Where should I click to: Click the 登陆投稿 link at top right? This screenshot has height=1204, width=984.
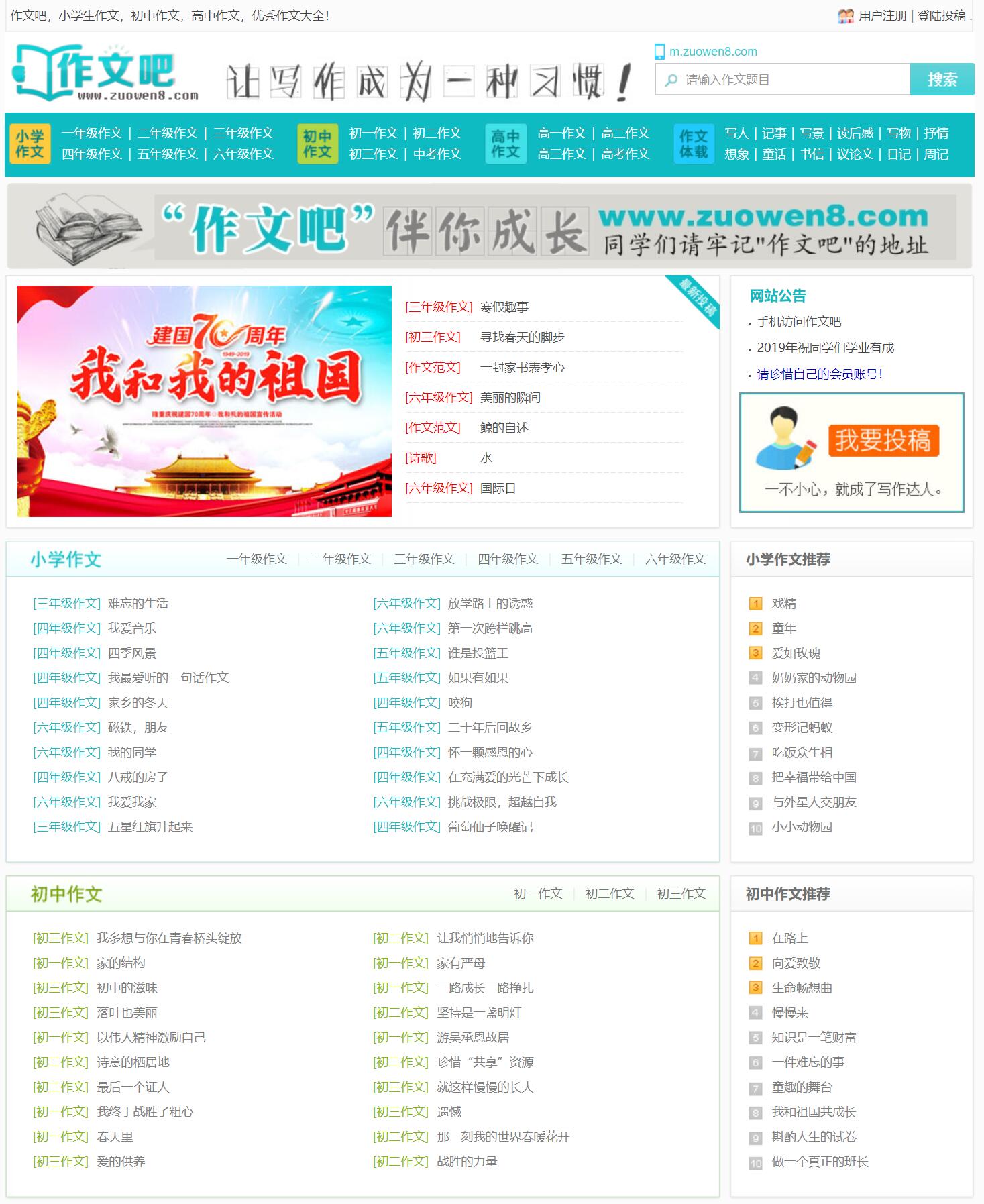[x=941, y=16]
